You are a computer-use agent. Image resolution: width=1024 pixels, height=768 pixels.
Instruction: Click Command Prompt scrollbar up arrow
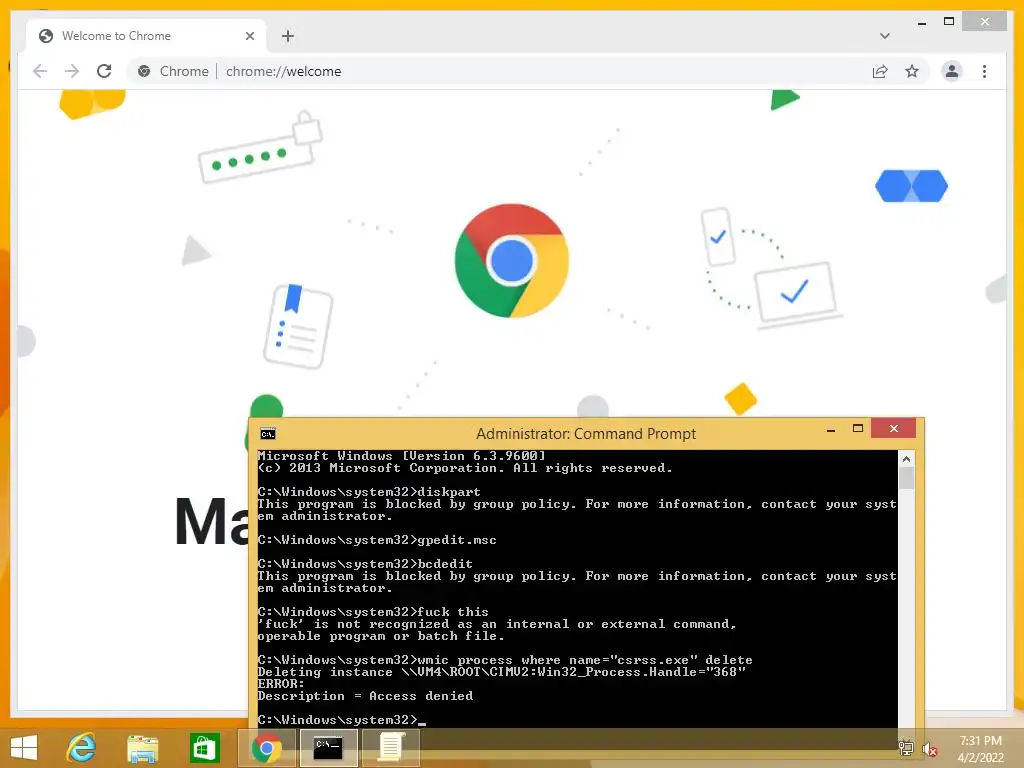pos(906,459)
